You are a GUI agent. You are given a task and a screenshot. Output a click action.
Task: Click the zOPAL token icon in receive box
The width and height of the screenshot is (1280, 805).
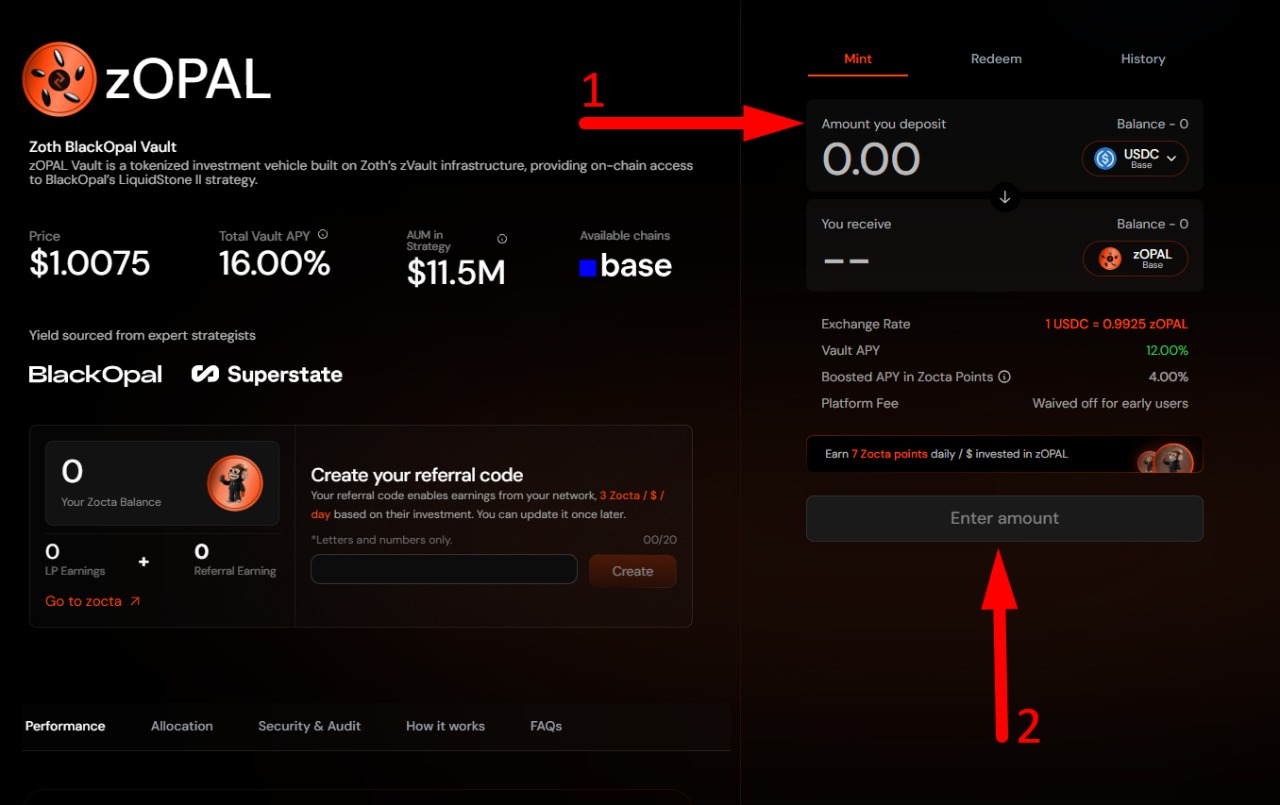[1110, 258]
